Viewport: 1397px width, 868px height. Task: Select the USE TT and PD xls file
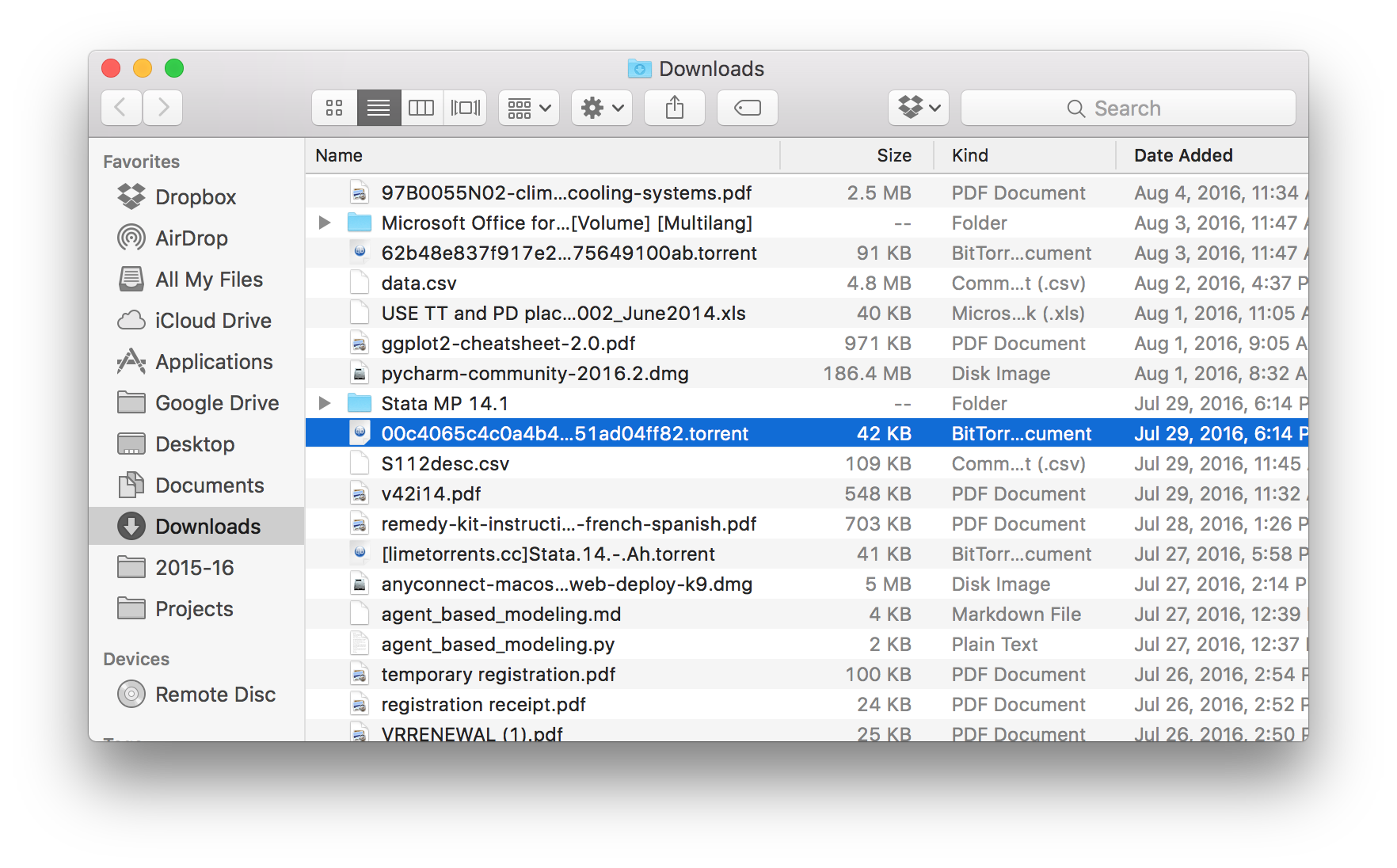(x=807, y=314)
